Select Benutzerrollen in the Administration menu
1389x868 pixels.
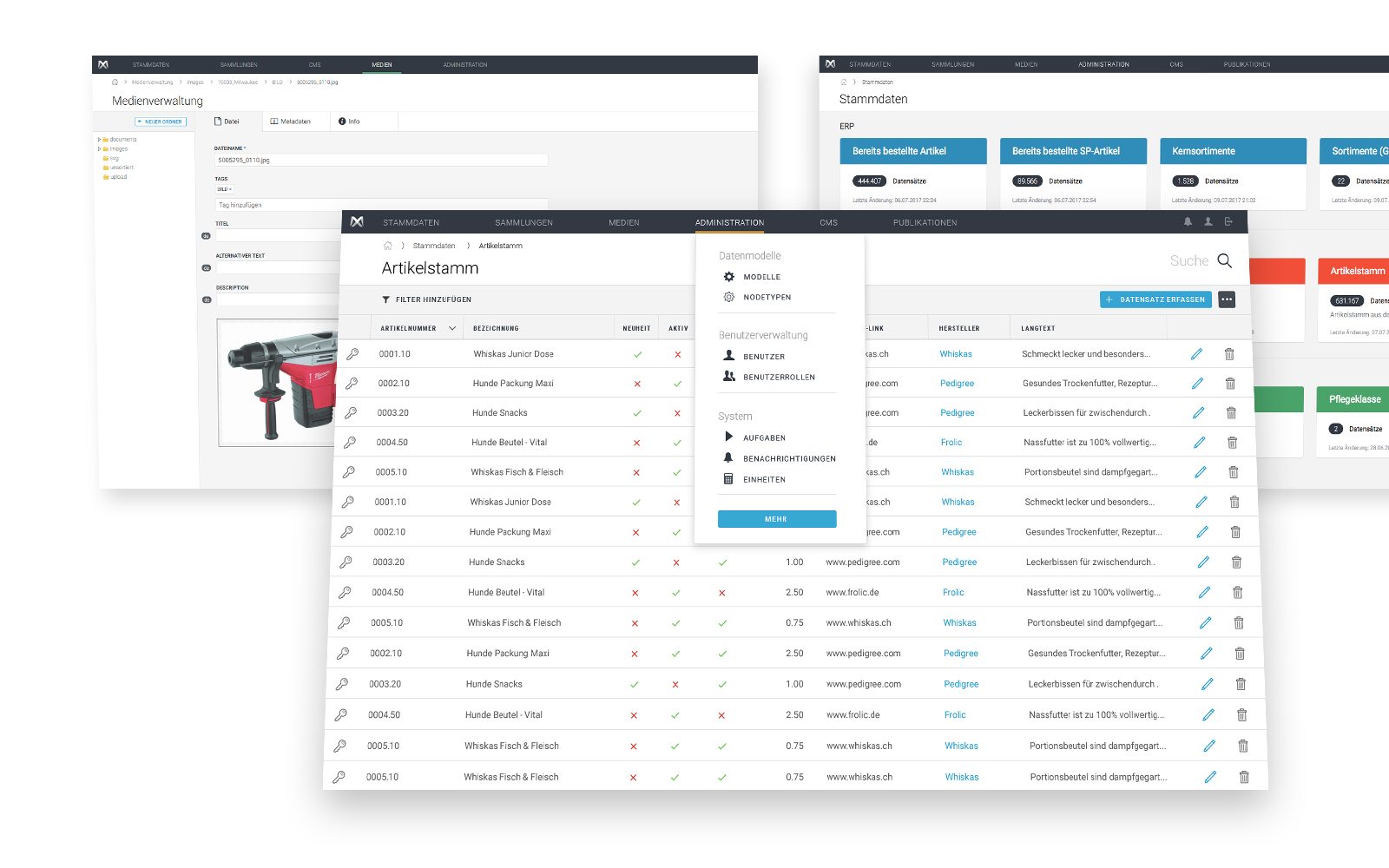click(x=778, y=378)
